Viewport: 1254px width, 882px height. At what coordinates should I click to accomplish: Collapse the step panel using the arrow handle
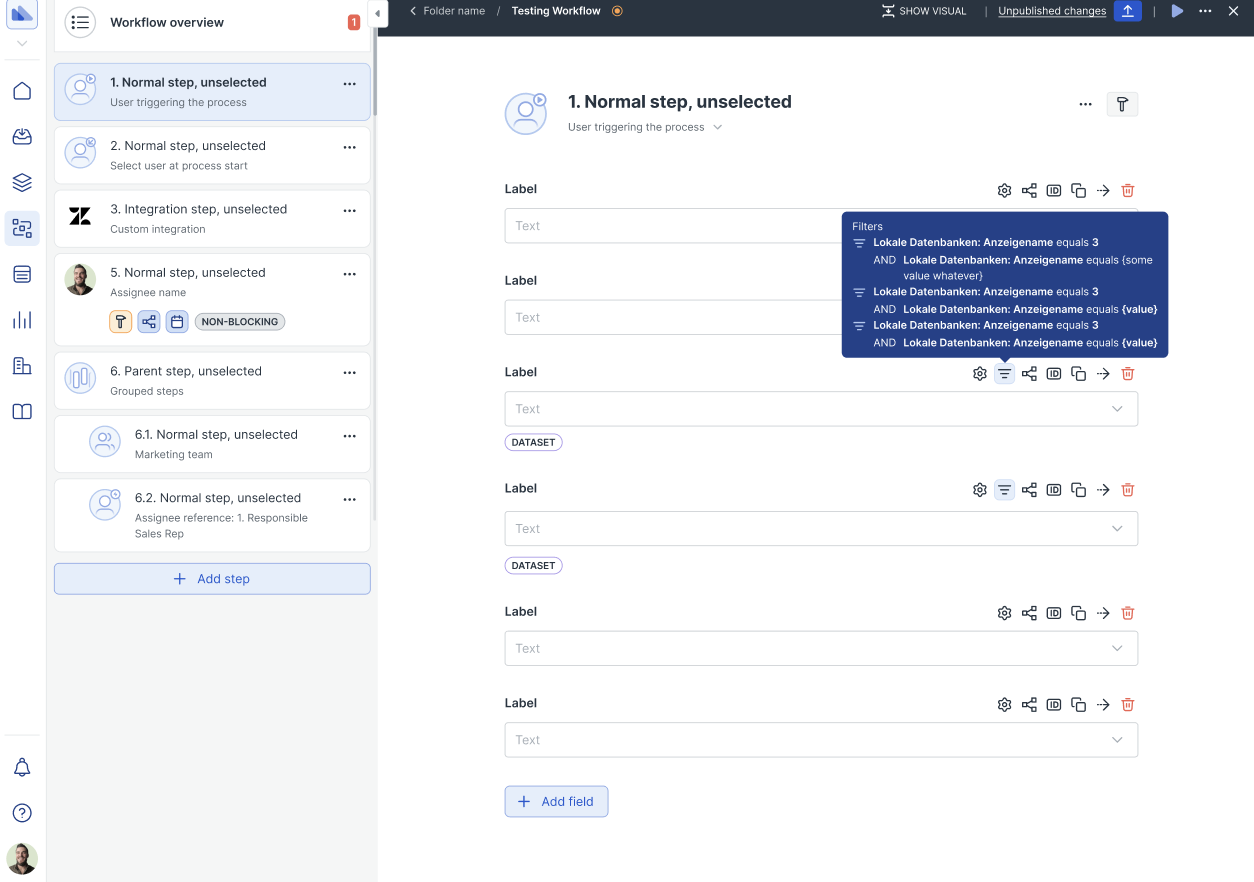(x=378, y=13)
